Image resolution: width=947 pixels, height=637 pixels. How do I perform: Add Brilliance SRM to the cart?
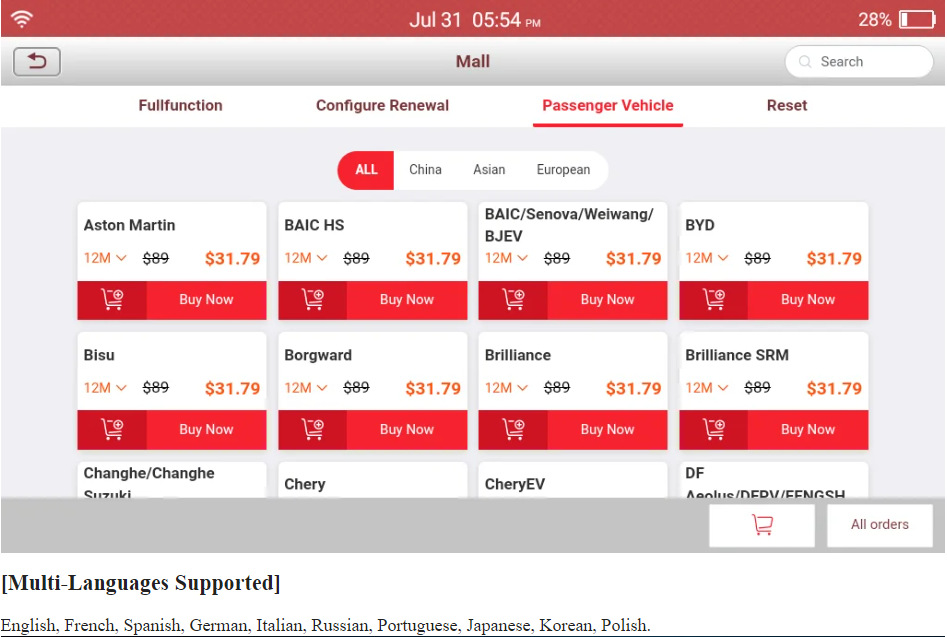click(x=713, y=429)
